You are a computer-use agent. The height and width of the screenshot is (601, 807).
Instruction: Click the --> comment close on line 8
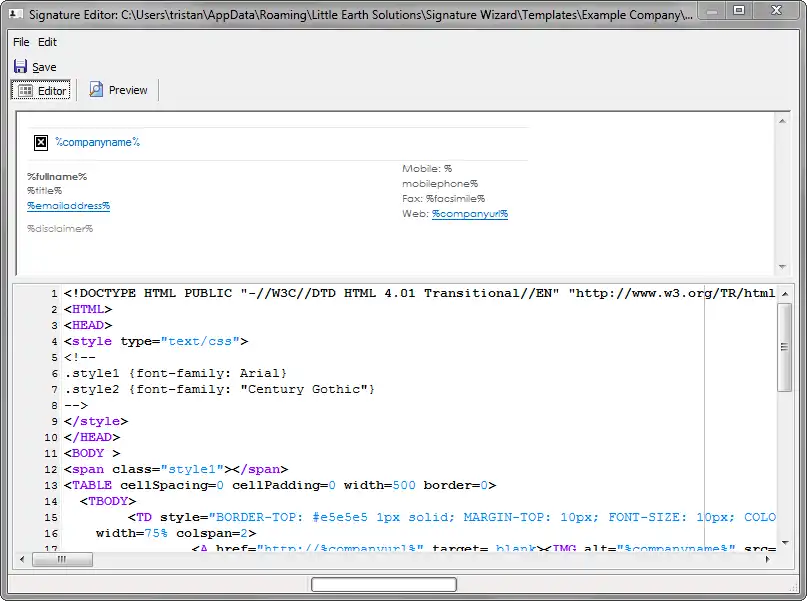(x=76, y=405)
